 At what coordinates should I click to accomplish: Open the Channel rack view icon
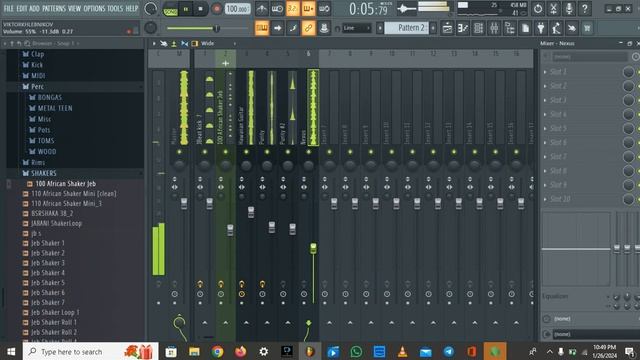coord(478,28)
